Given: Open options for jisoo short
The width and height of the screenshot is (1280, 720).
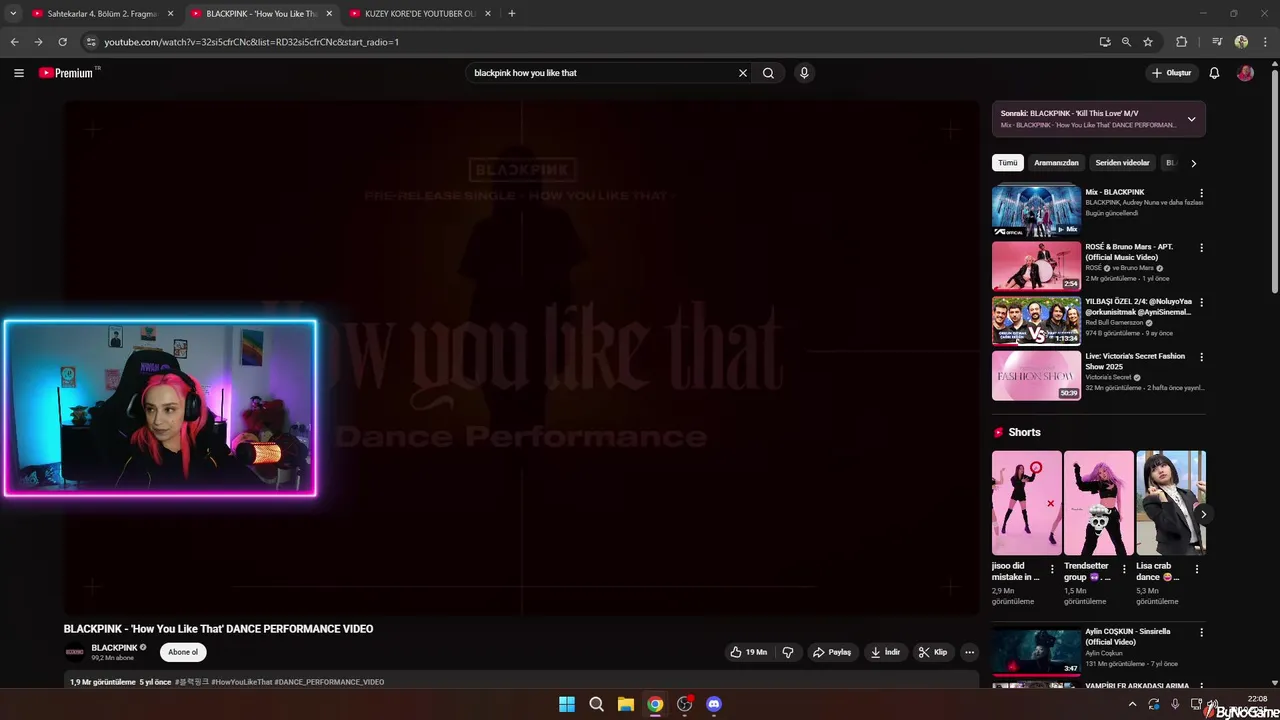Looking at the screenshot, I should click(1052, 569).
